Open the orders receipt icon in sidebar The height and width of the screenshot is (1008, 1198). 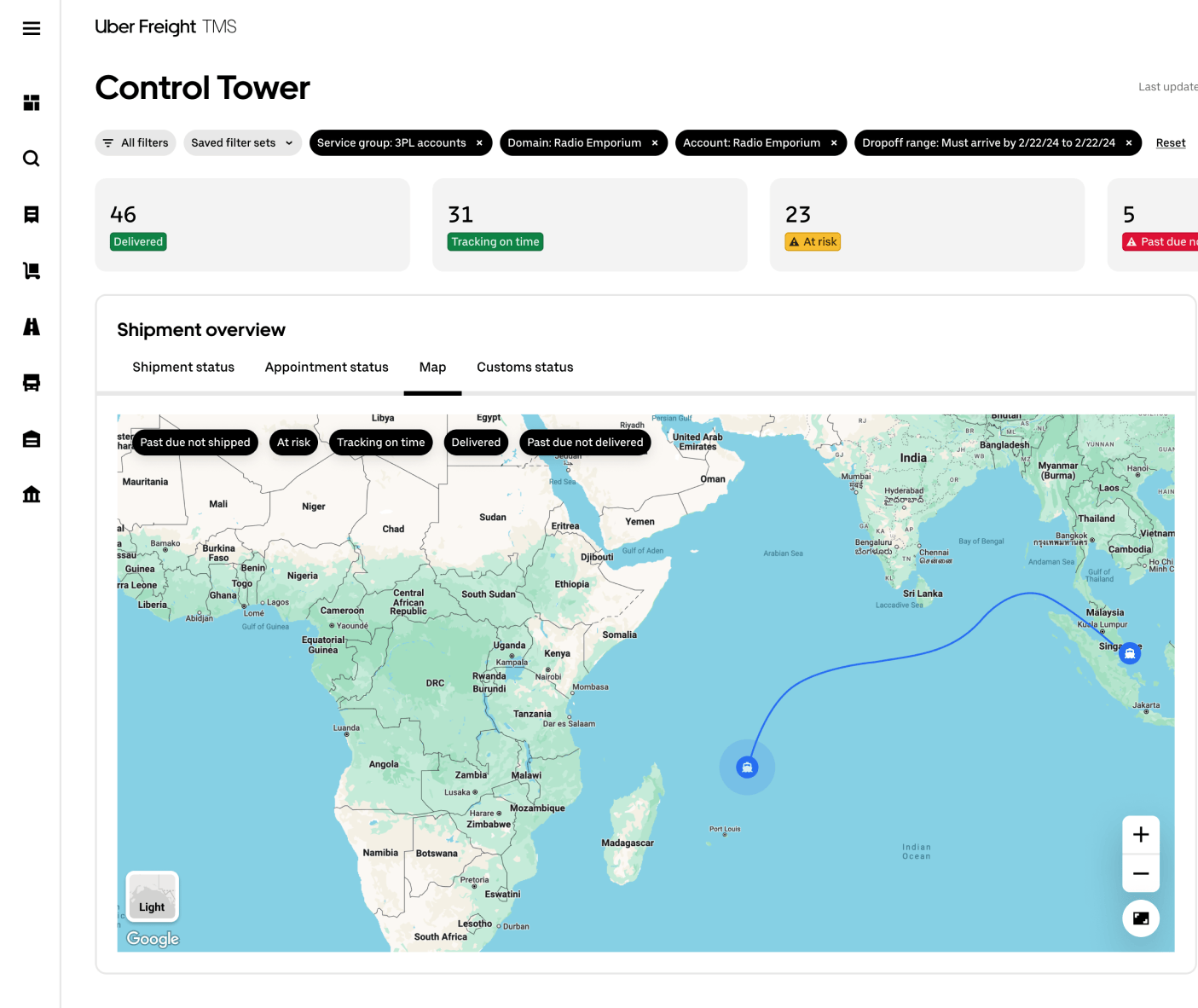pos(32,215)
